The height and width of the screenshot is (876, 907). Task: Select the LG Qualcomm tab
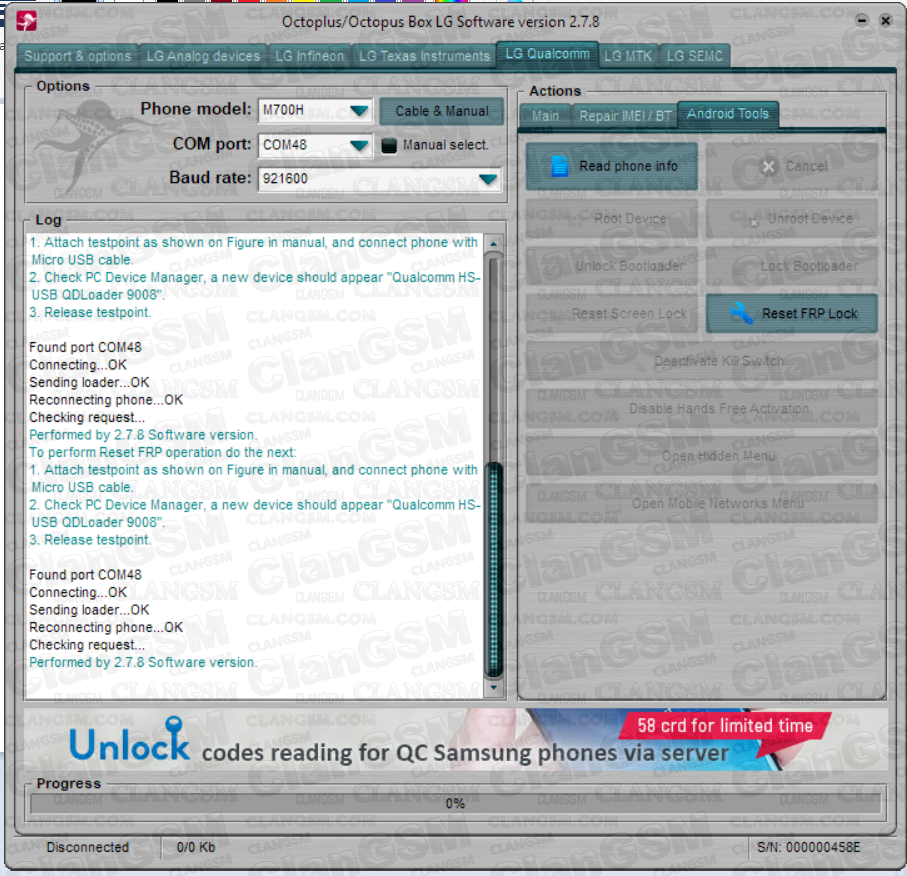[x=547, y=54]
